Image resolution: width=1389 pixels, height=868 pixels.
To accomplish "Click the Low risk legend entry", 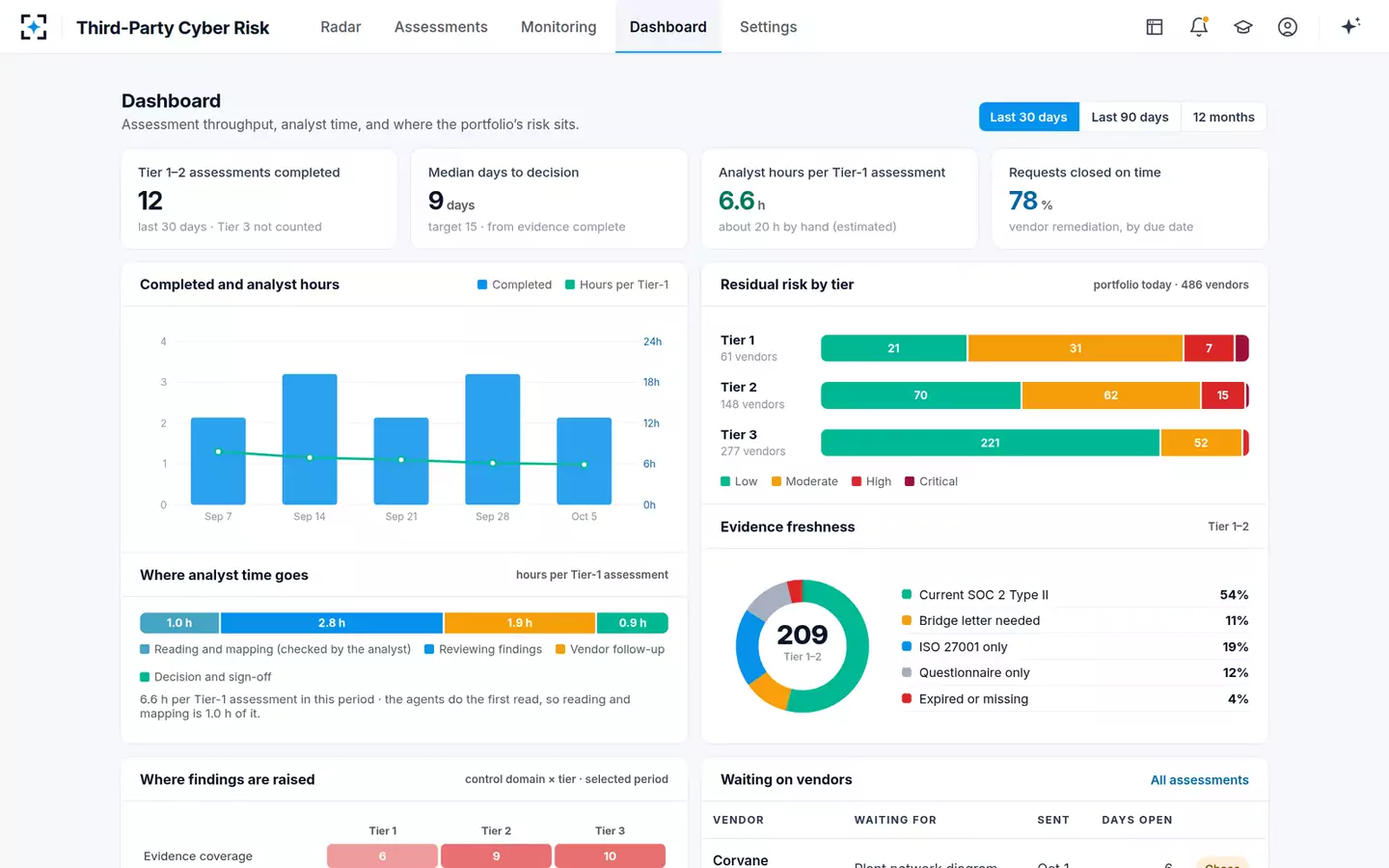I will point(739,481).
